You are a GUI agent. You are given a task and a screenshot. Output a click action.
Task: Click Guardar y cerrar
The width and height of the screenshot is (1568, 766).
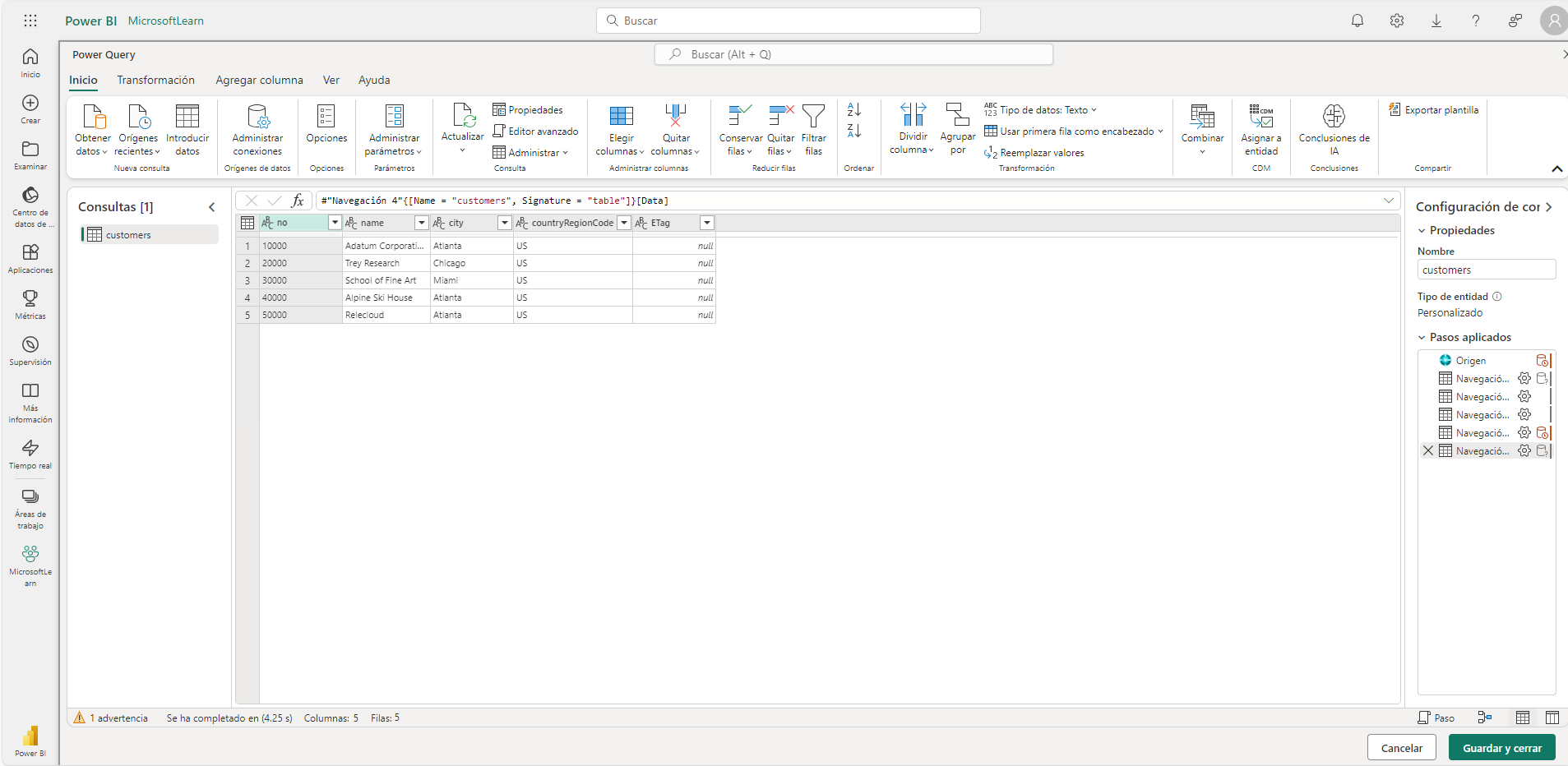[1502, 748]
